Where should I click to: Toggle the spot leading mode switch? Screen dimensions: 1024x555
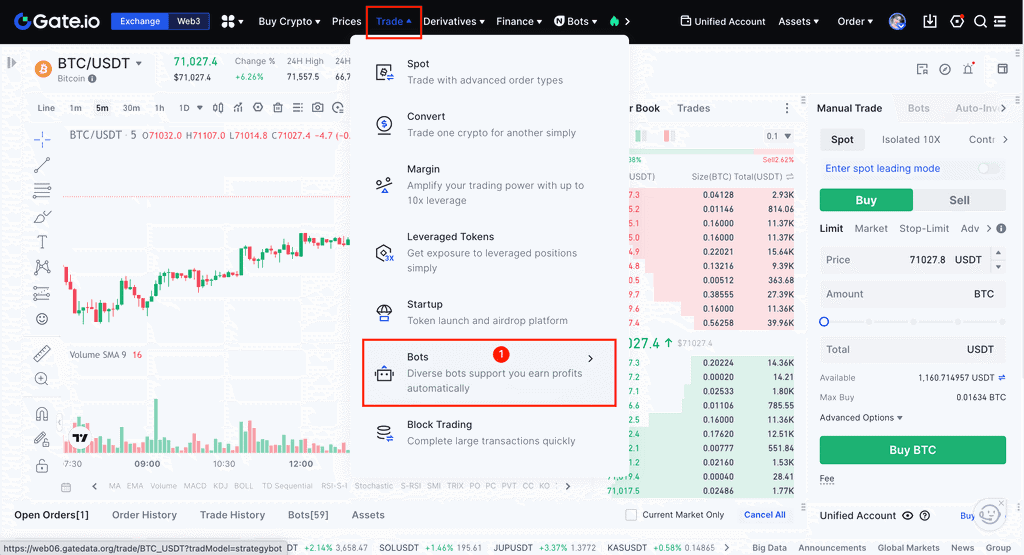[988, 169]
